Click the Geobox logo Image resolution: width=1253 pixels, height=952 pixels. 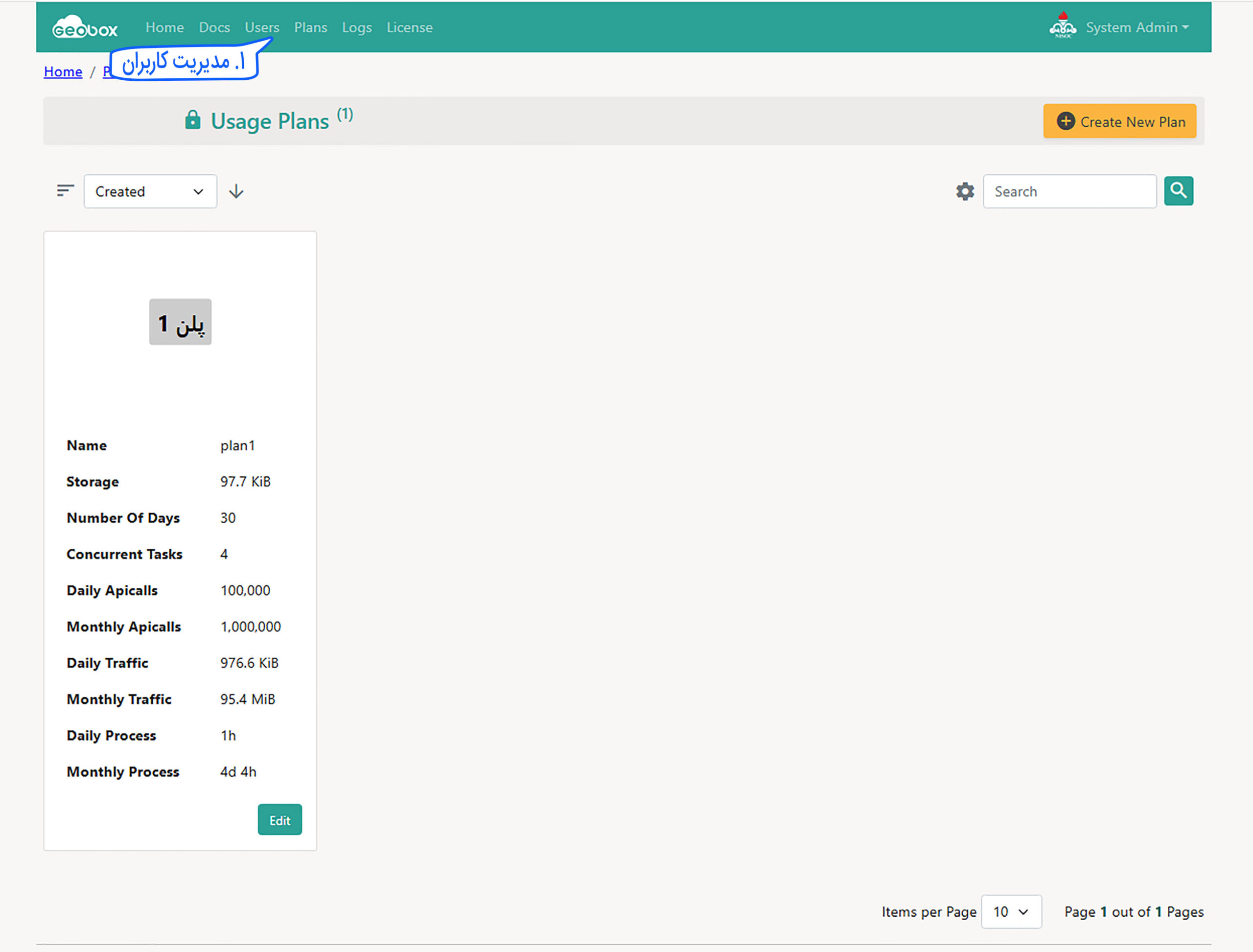click(85, 27)
